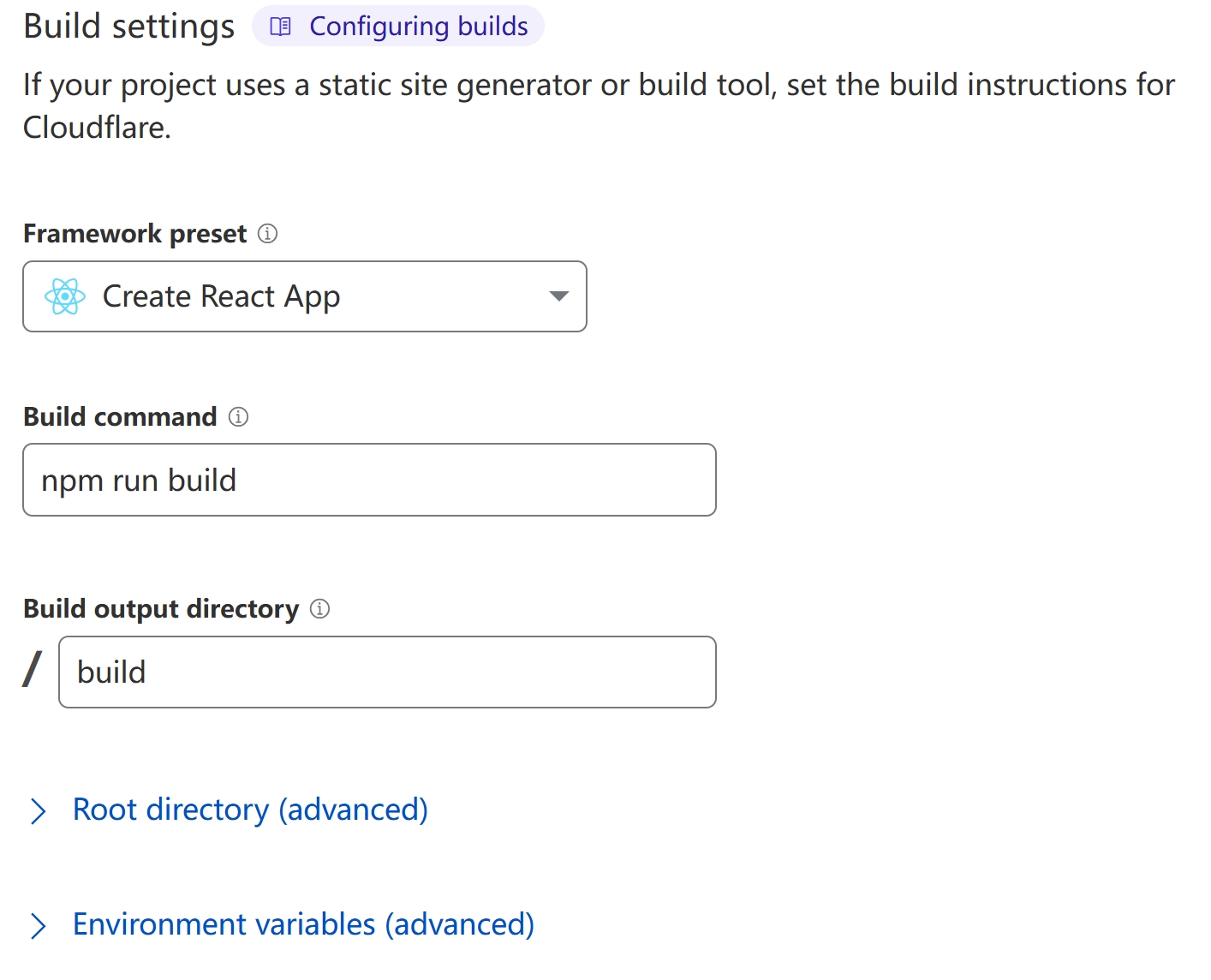The height and width of the screenshot is (980, 1211).
Task: Click the slash prefix before the build directory field
Action: [x=33, y=669]
